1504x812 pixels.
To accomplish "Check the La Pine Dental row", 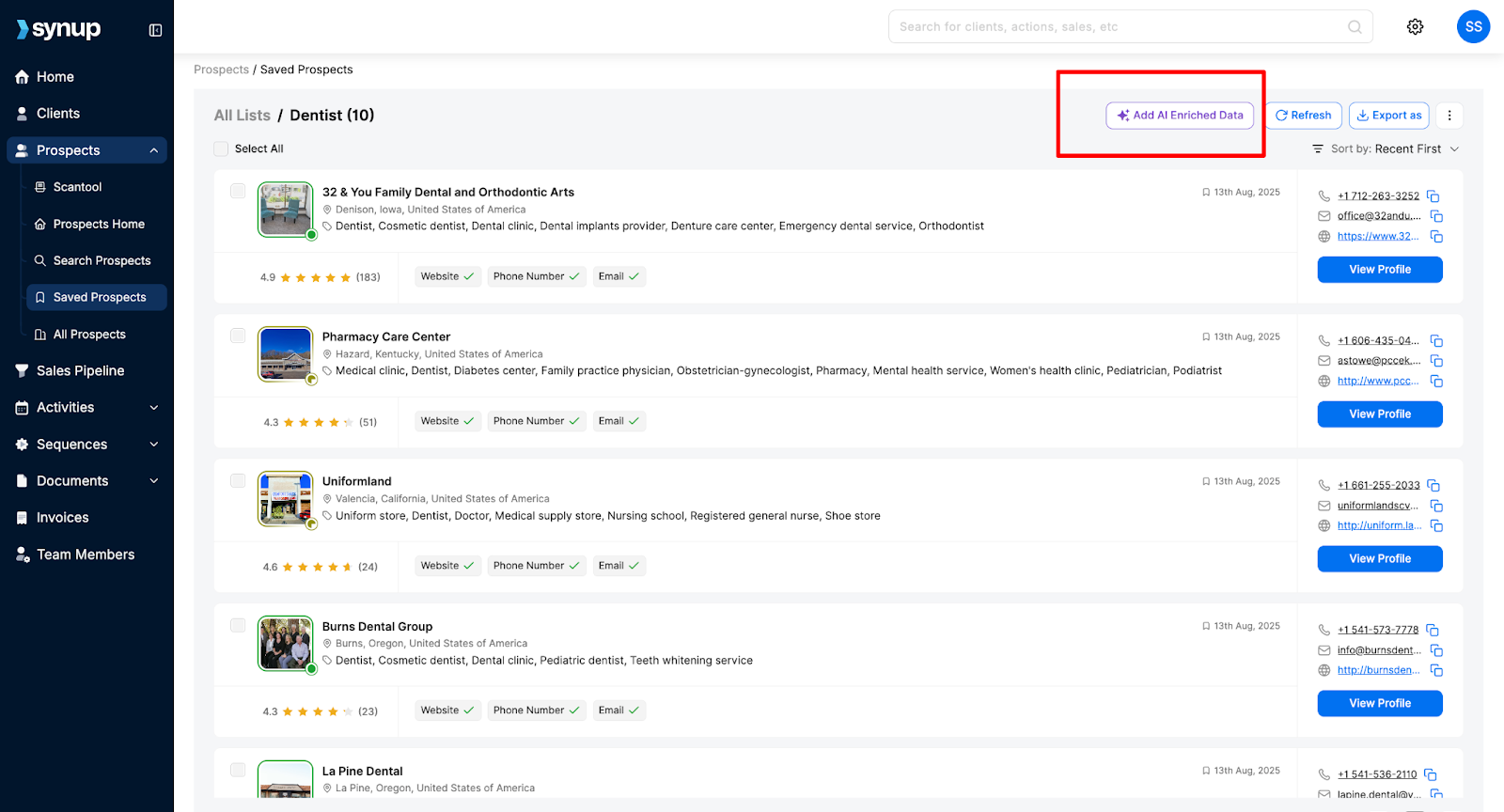I will click(238, 770).
